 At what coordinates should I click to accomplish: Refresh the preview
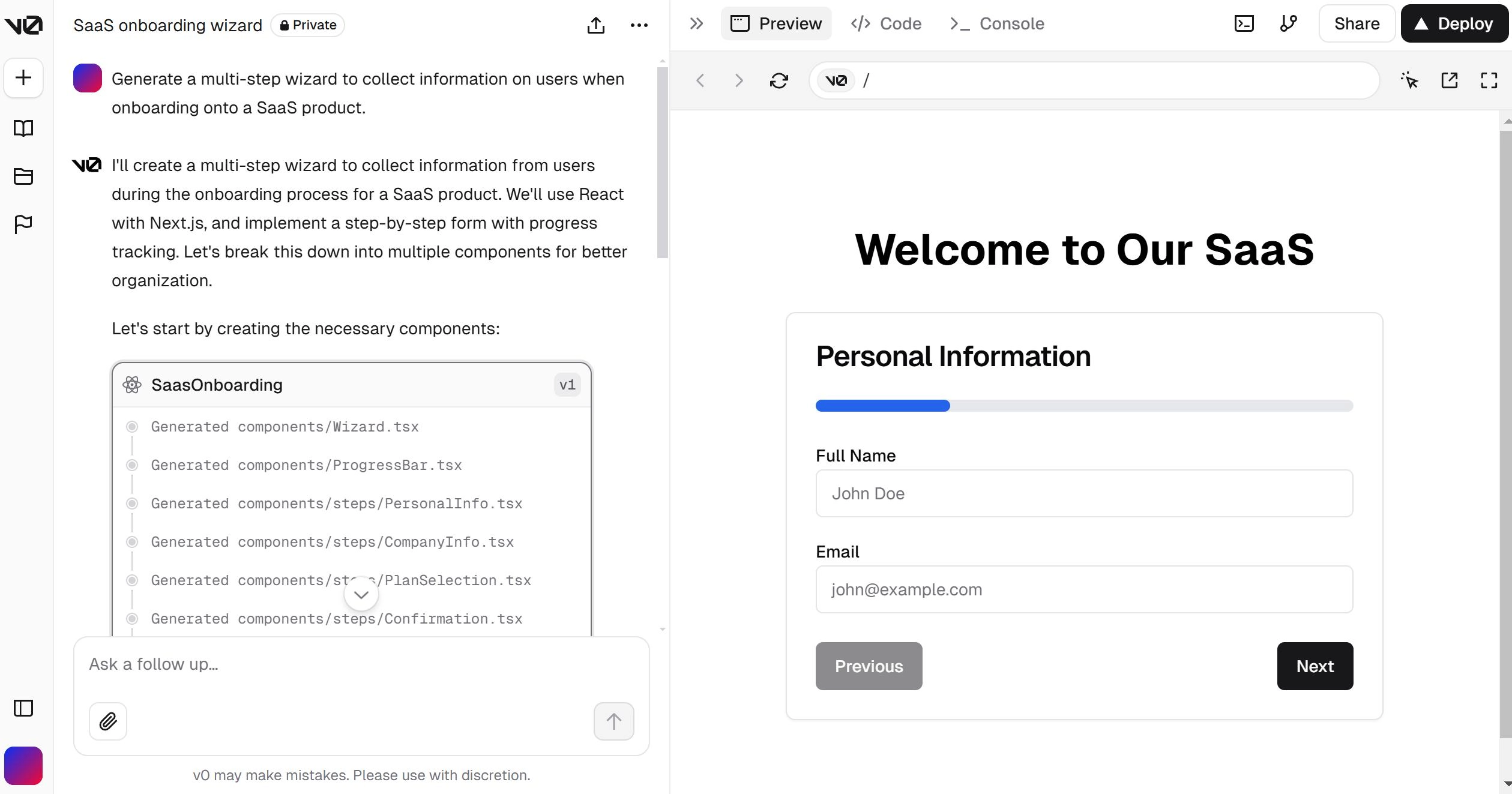(x=779, y=80)
